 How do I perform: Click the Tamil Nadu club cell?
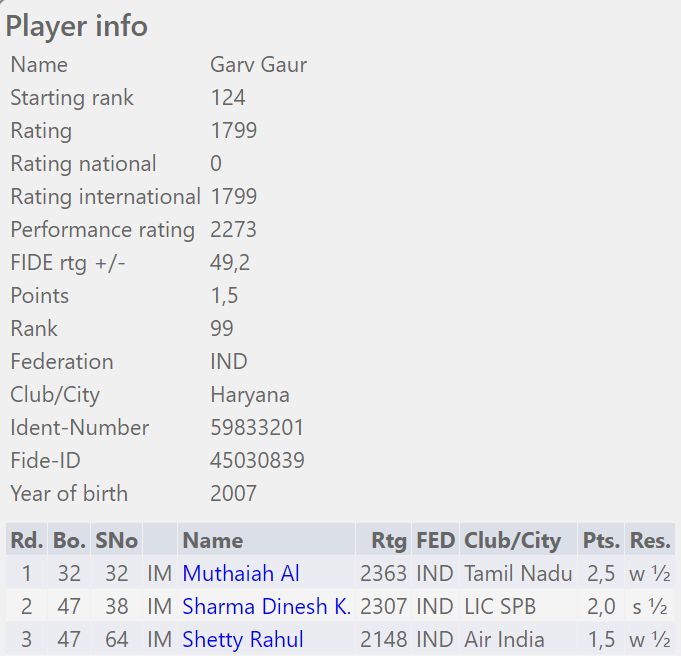[518, 574]
